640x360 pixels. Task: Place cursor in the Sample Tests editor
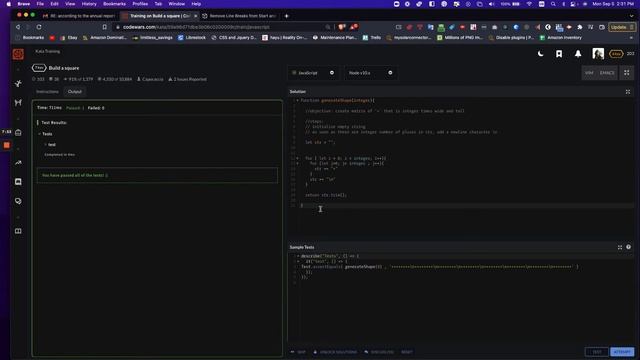[461, 298]
